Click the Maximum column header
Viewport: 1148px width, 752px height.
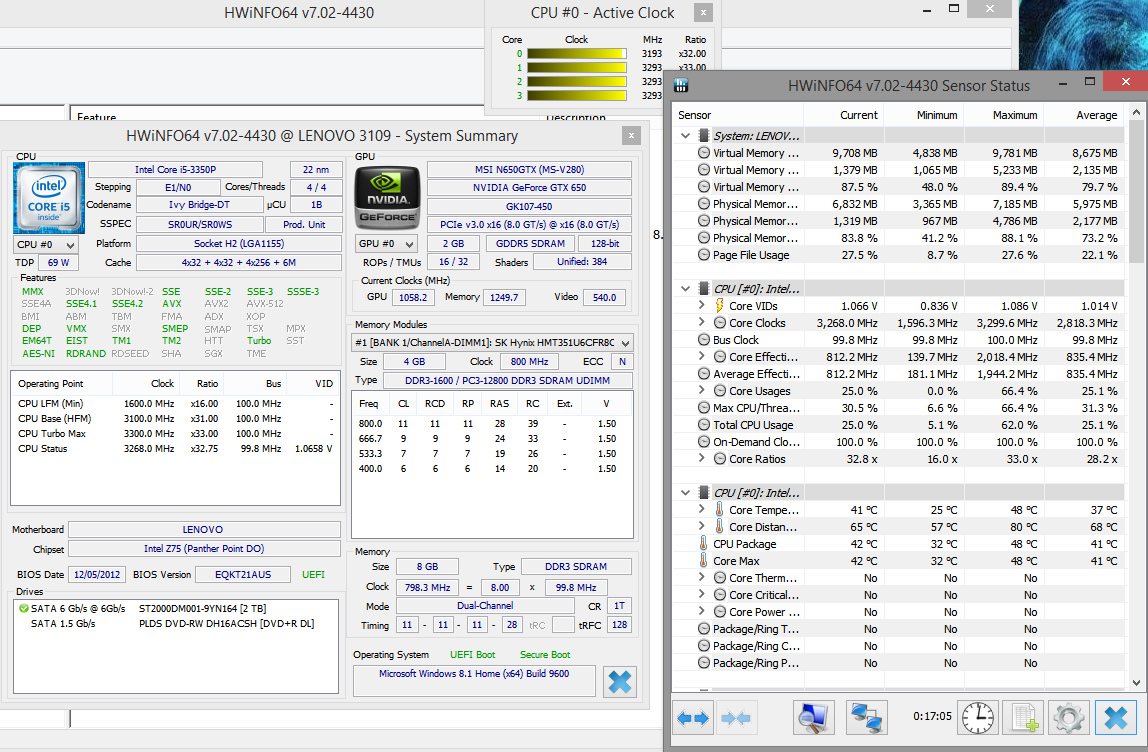pos(1003,115)
